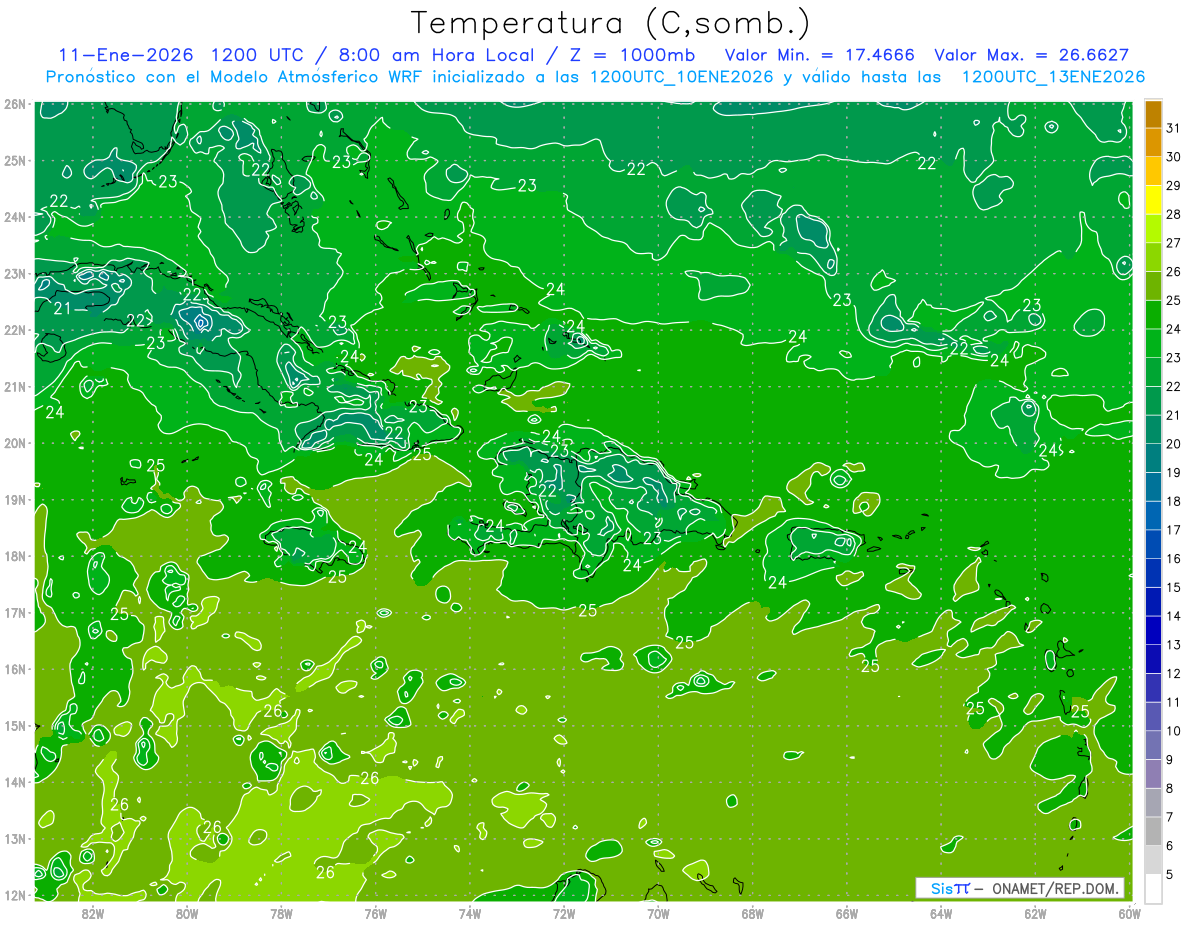Image resolution: width=1200 pixels, height=927 pixels.
Task: Click the longitude axis label '68W'
Action: point(753,913)
